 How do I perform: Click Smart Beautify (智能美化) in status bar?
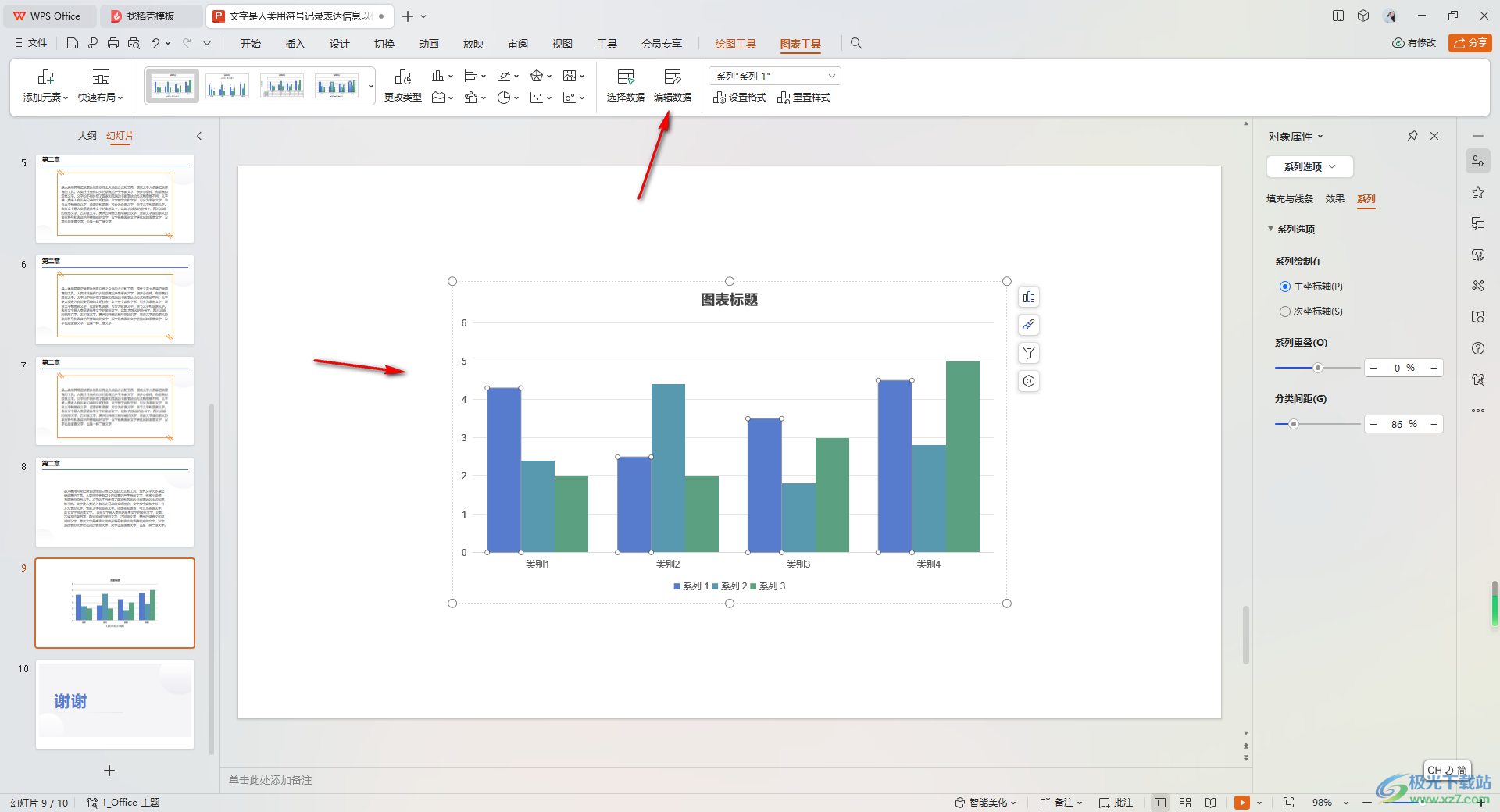pos(986,803)
